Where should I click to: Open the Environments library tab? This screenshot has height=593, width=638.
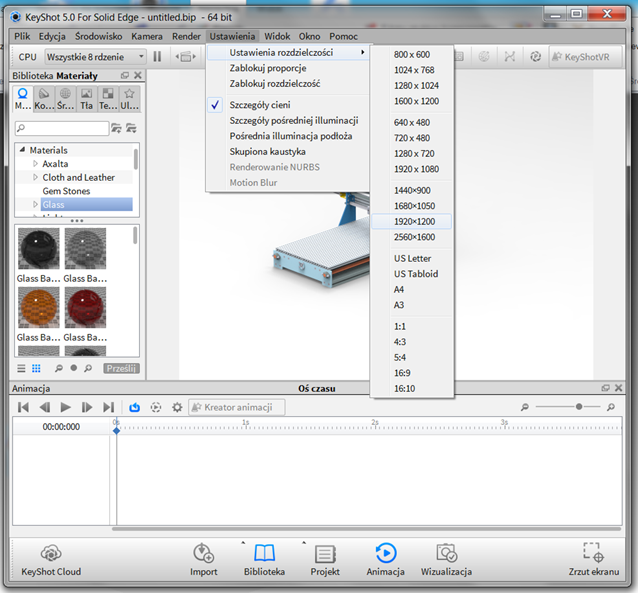65,98
